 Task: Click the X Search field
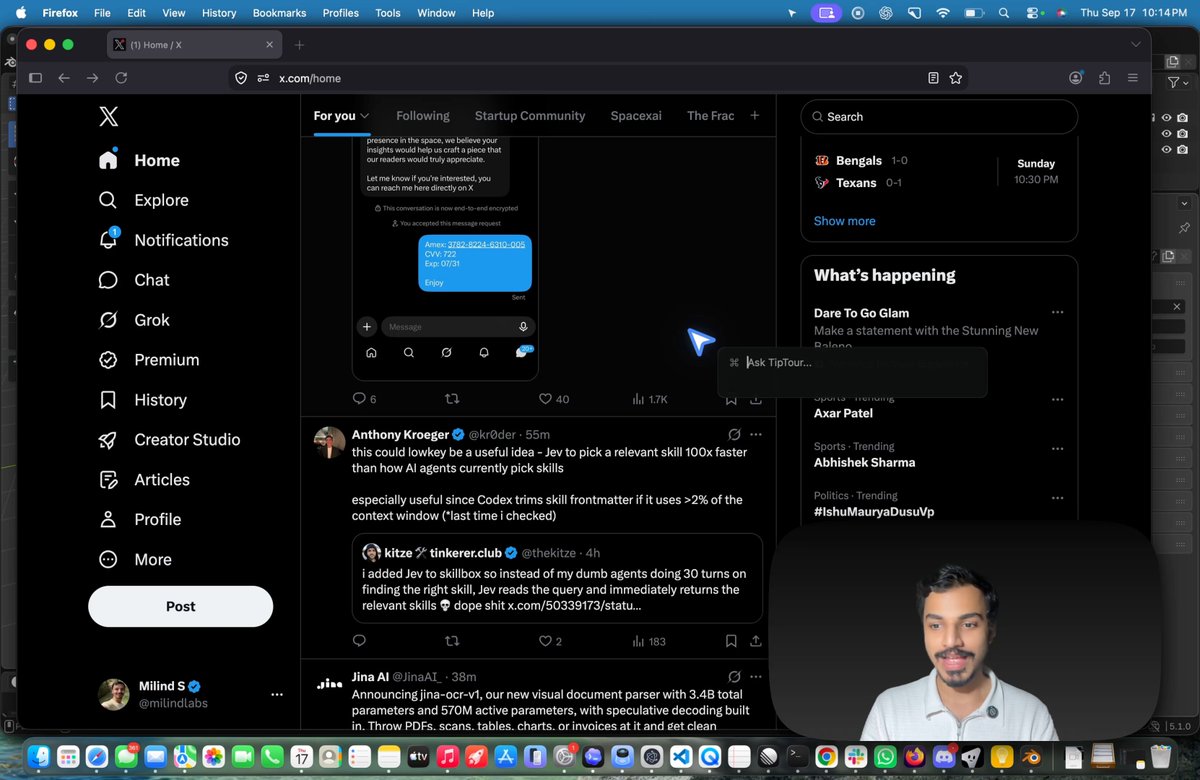coord(939,117)
